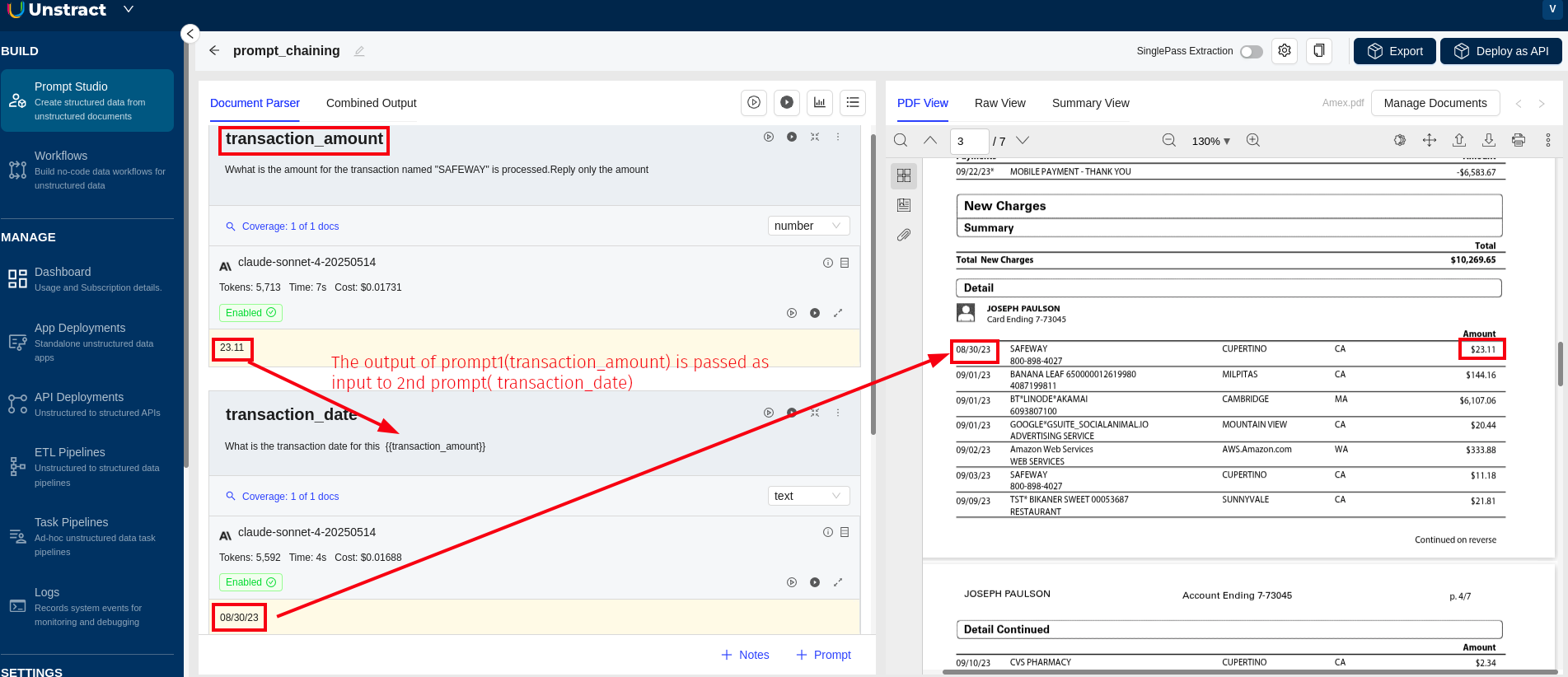Open more options for transaction_date prompt

pyautogui.click(x=838, y=413)
